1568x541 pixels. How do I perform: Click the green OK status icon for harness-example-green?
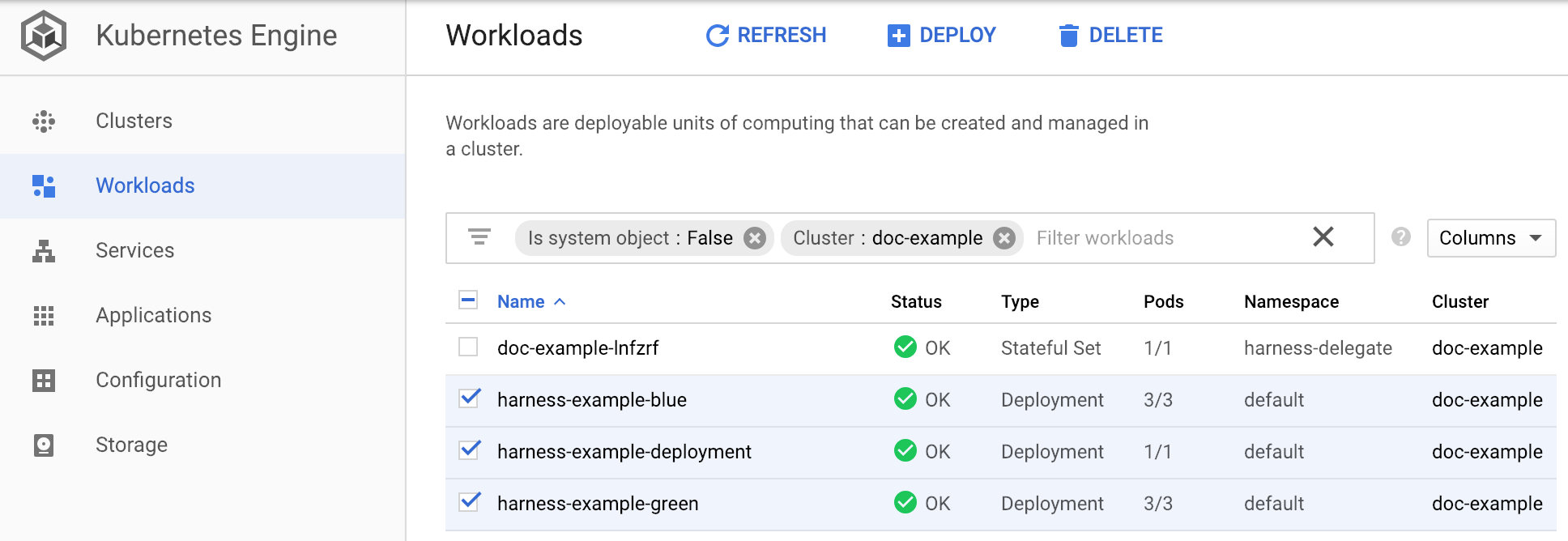905,503
